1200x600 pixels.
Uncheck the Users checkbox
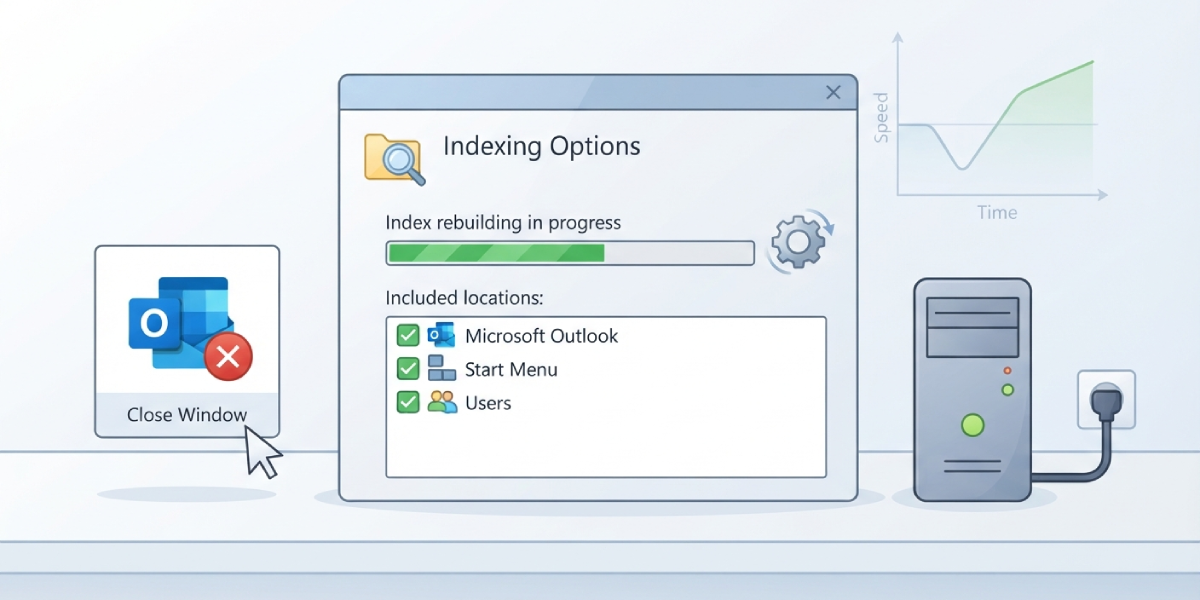coord(408,402)
